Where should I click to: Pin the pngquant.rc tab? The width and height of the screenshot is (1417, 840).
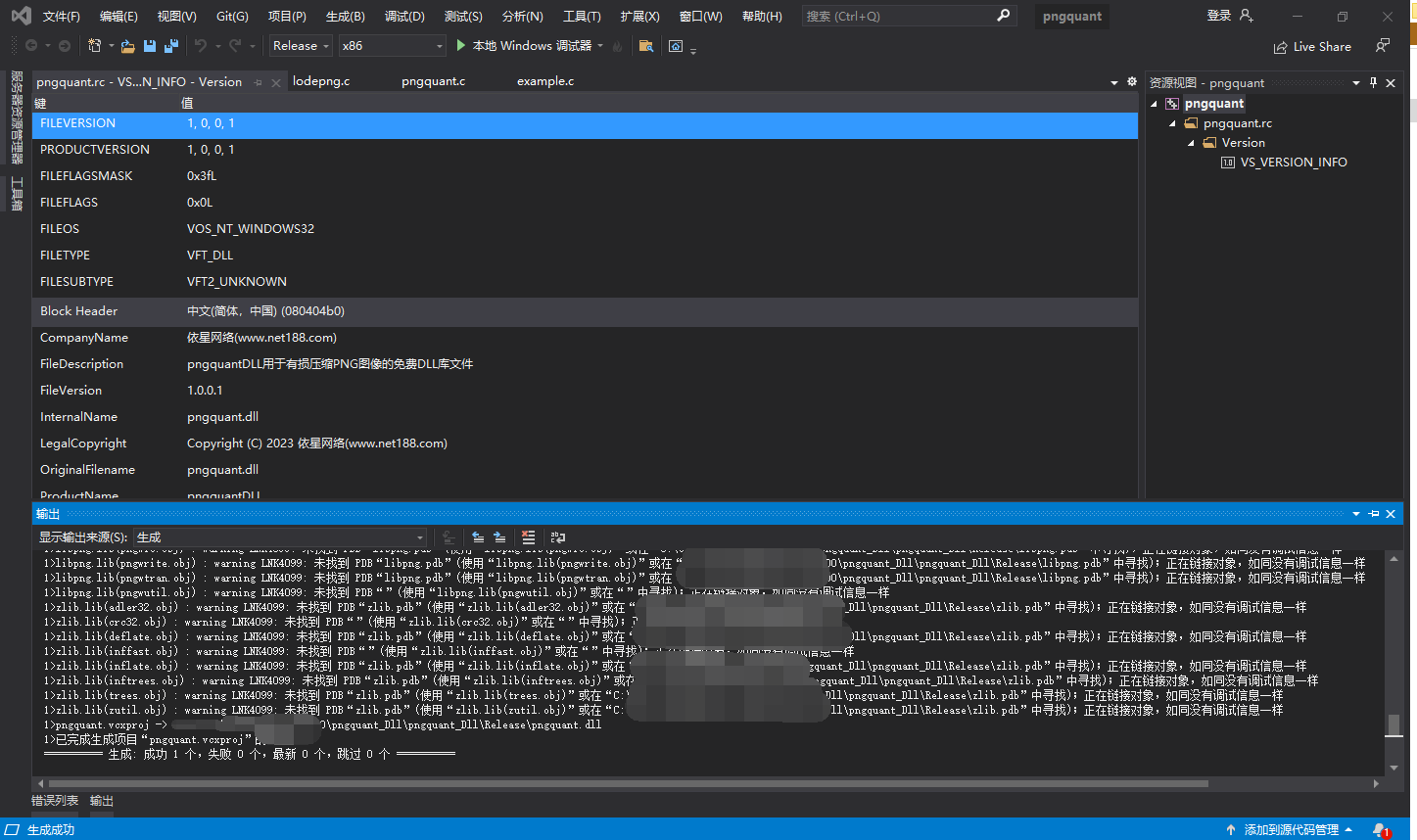[x=259, y=83]
